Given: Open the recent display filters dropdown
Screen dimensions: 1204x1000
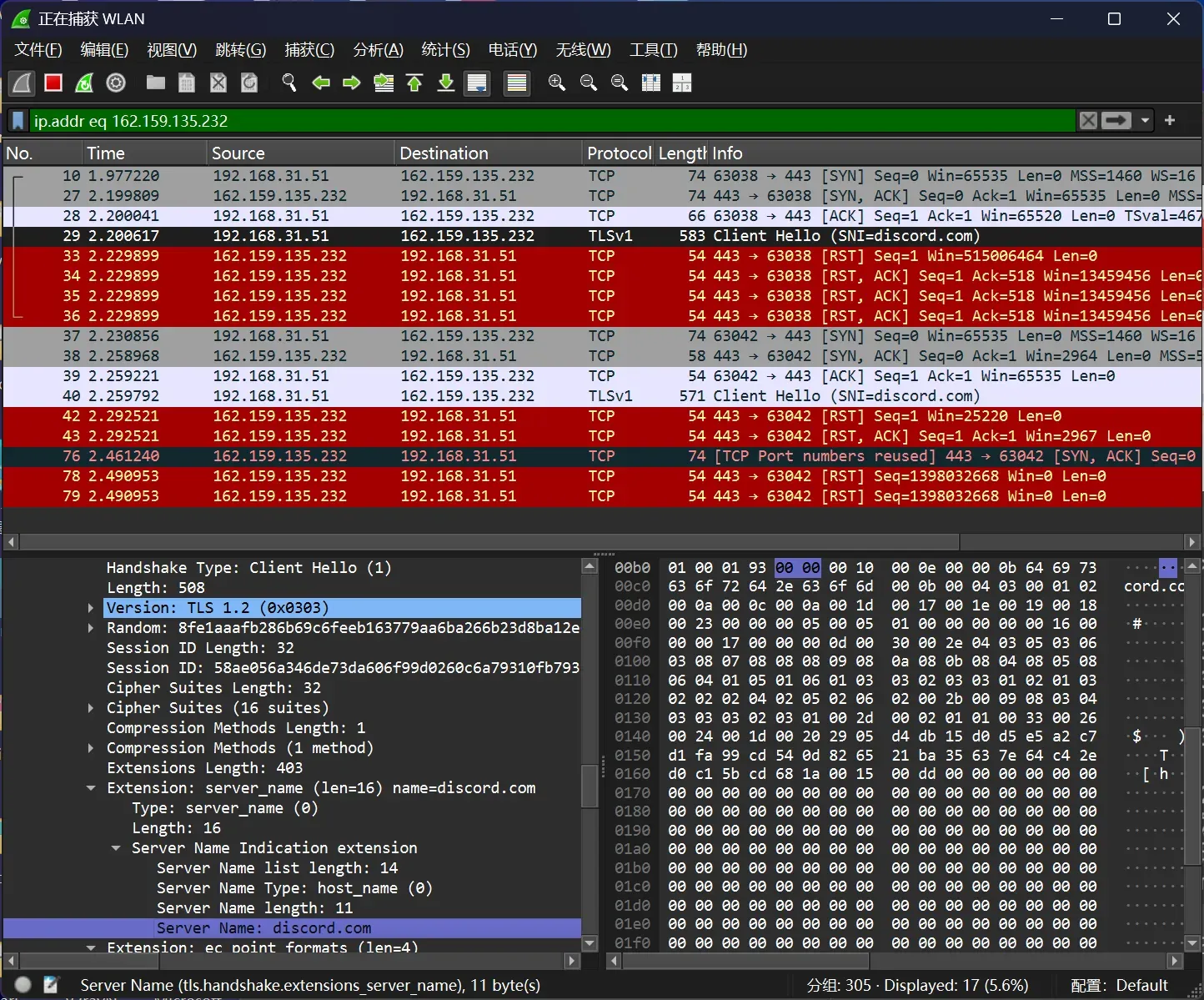Looking at the screenshot, I should point(1146,121).
